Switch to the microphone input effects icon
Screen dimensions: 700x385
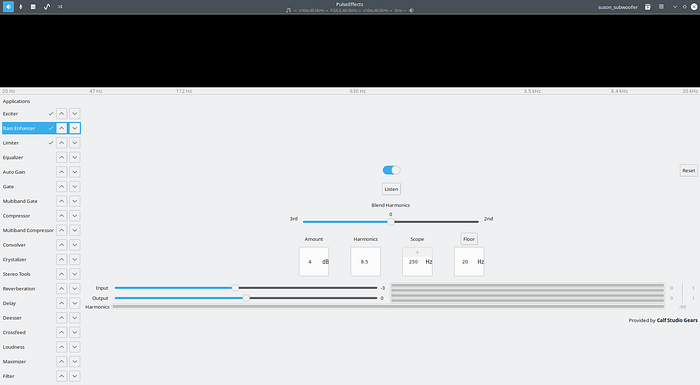point(21,7)
